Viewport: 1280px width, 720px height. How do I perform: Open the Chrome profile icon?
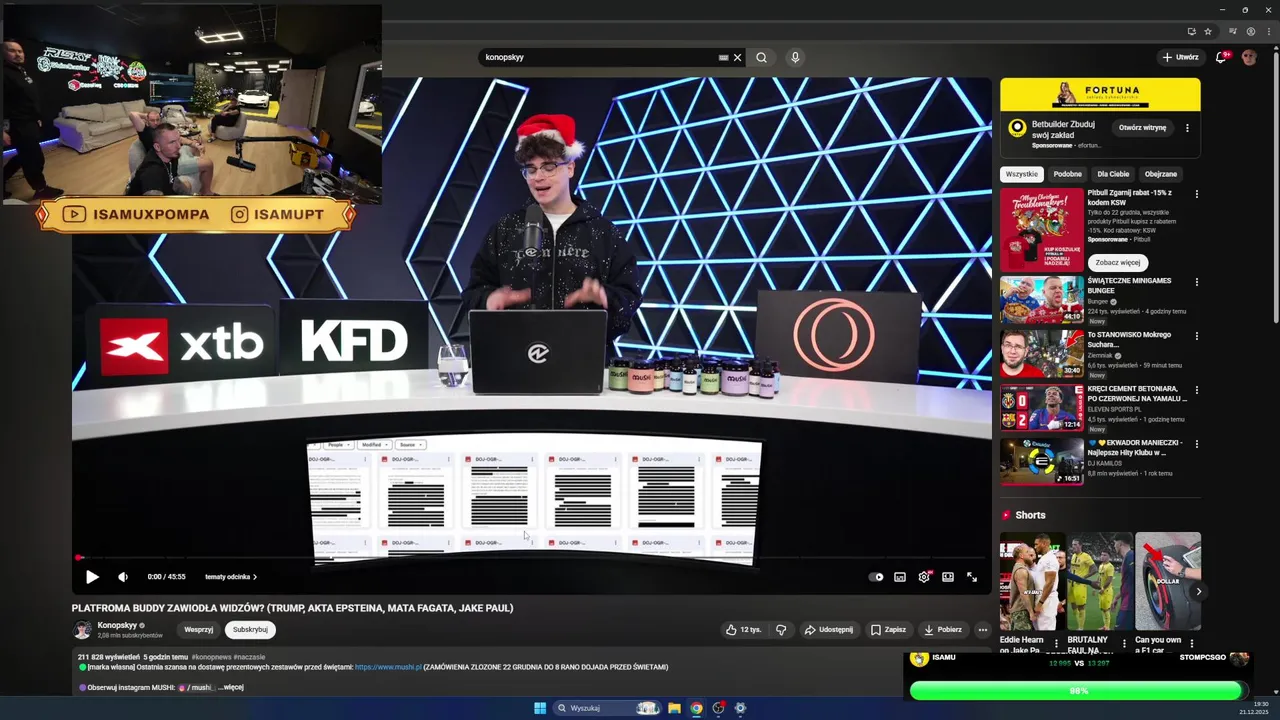tap(1250, 31)
